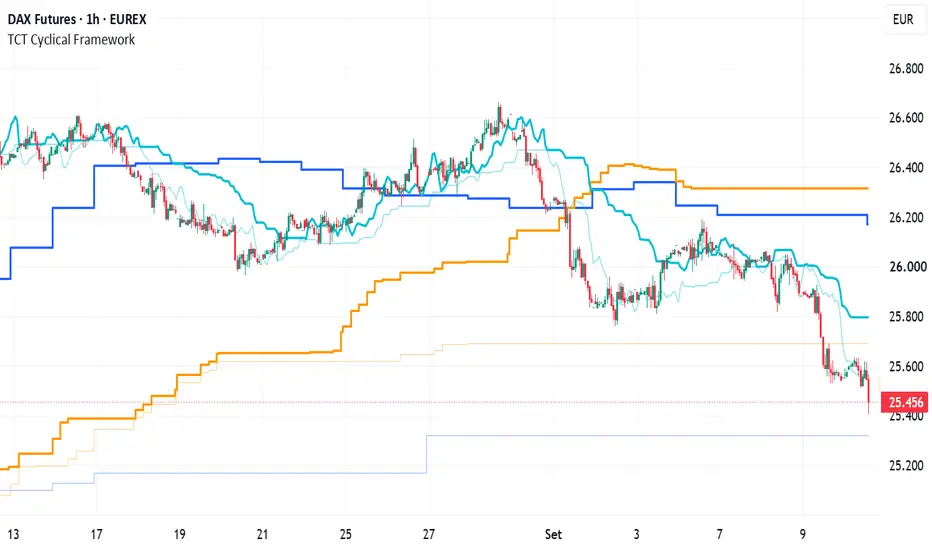This screenshot has width=932, height=550.
Task: Click the 26.000 price scale label
Action: tap(906, 267)
